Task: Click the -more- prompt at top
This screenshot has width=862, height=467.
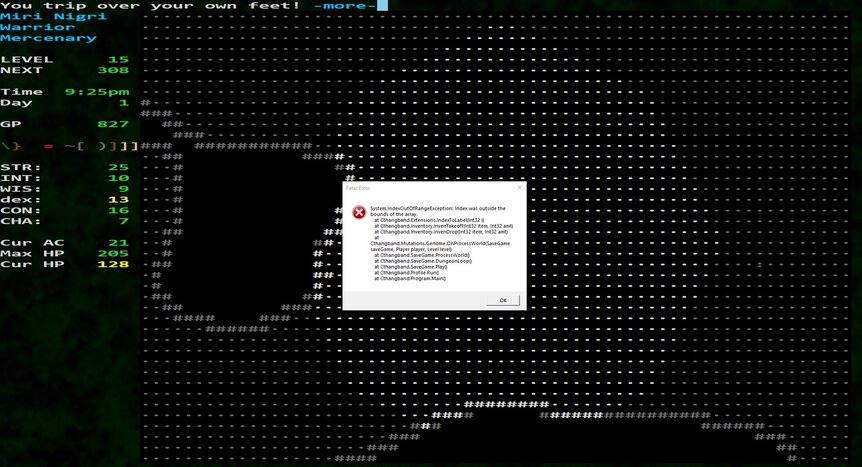Action: click(344, 6)
